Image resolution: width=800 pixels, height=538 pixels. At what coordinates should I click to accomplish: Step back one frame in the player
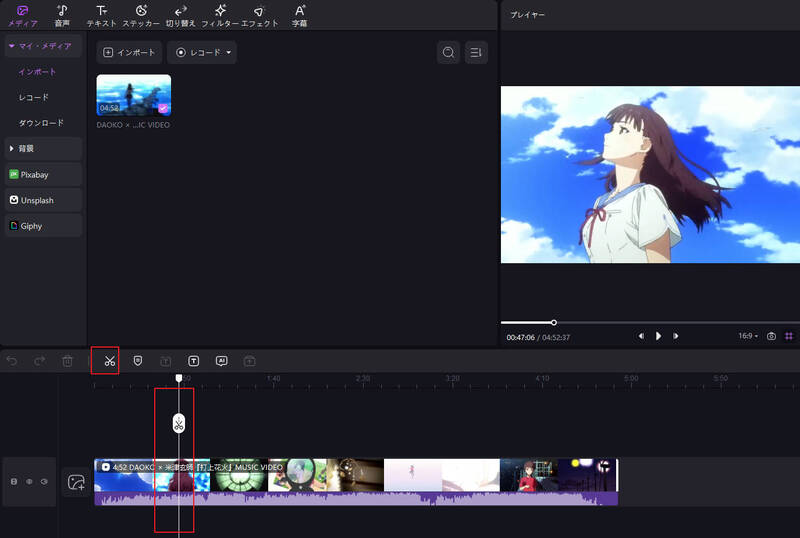641,336
